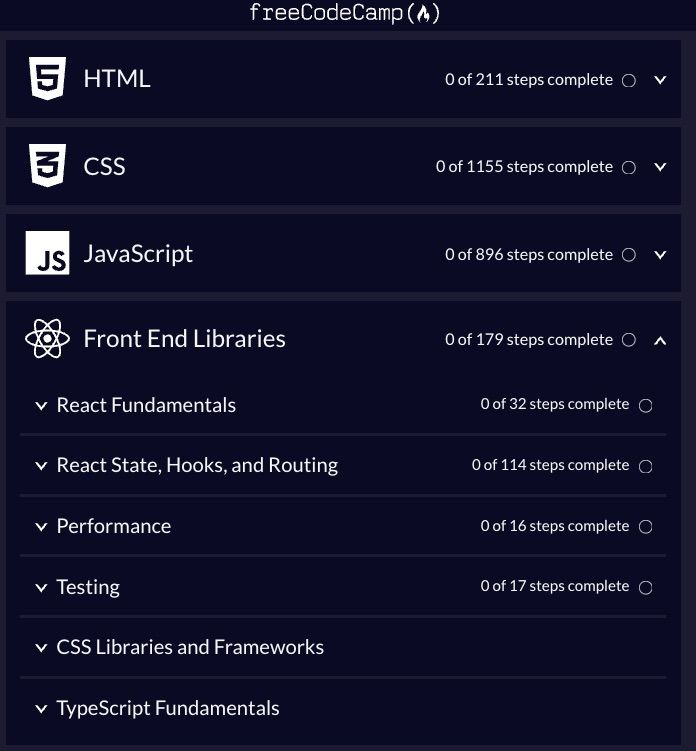This screenshot has width=696, height=751.
Task: Open the CSS section title
Action: click(104, 166)
